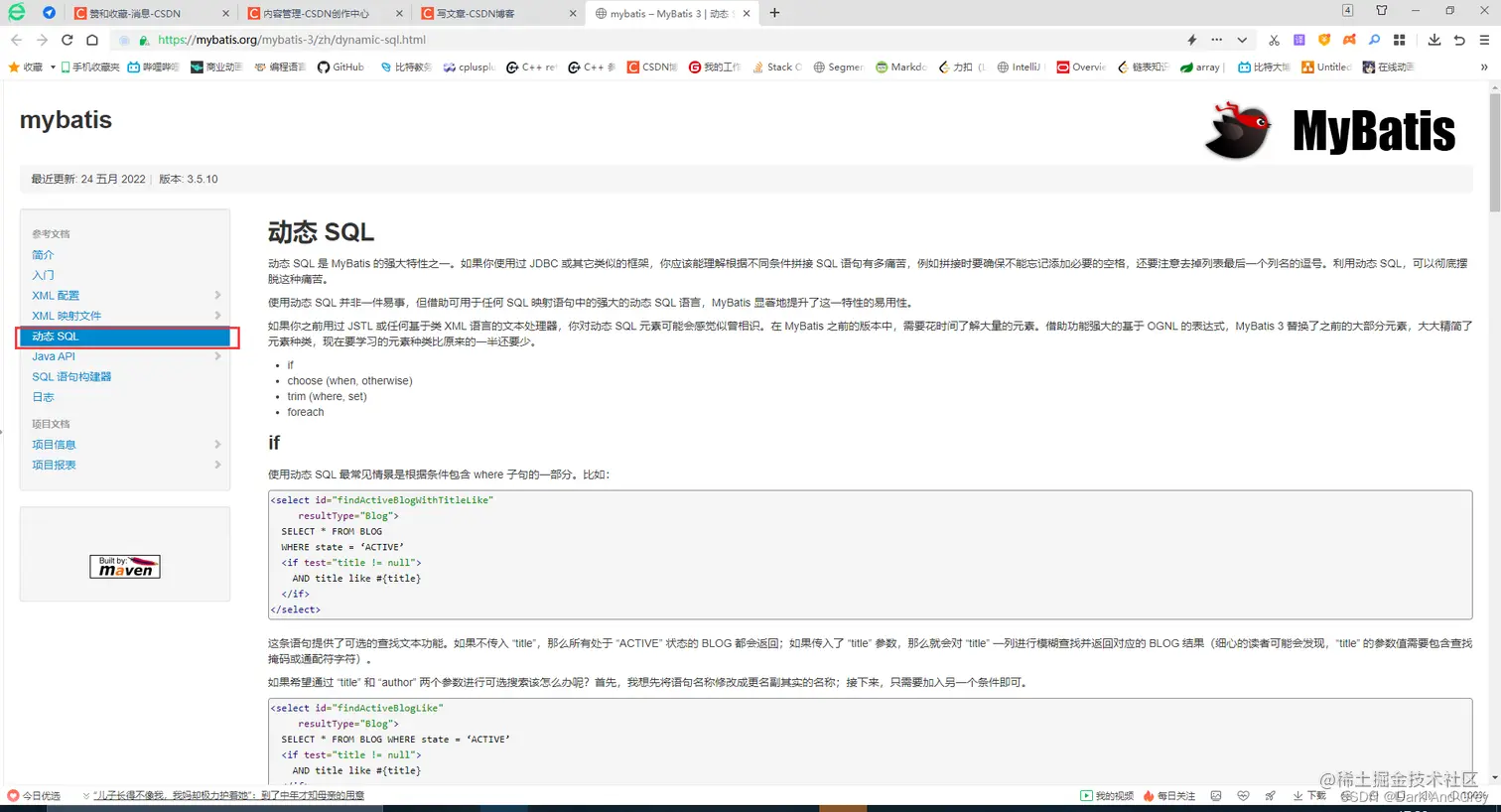Click the blue magnifier search icon

pyautogui.click(x=1374, y=40)
